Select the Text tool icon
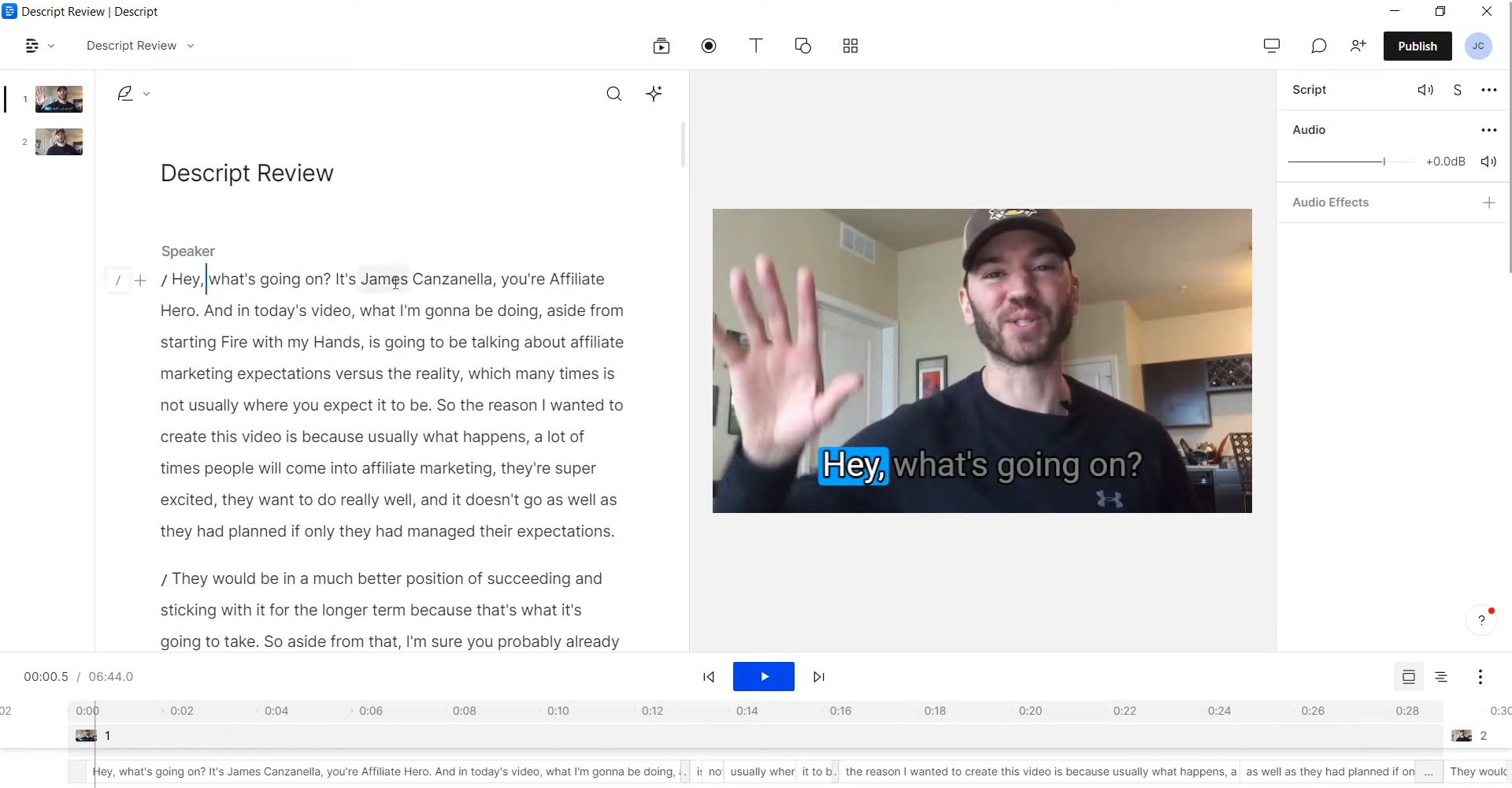This screenshot has height=788, width=1512. [756, 46]
